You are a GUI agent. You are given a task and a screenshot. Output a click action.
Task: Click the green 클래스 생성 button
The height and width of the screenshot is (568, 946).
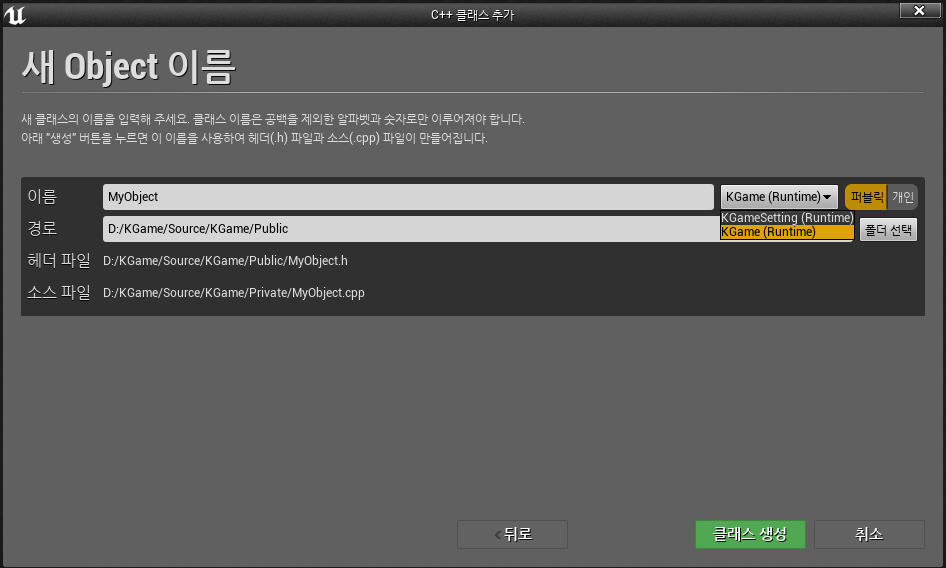(x=750, y=534)
